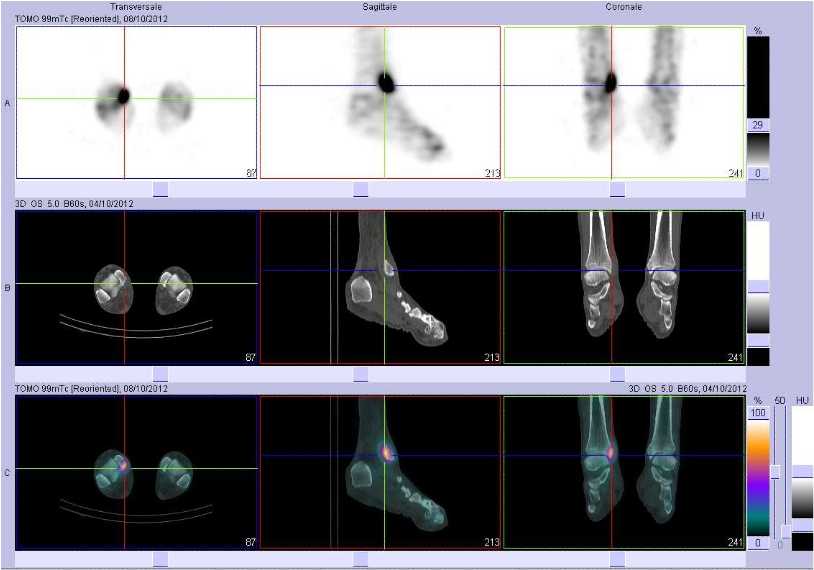
Task: Click the row B HU grayscale gradient bar
Action: tap(758, 314)
